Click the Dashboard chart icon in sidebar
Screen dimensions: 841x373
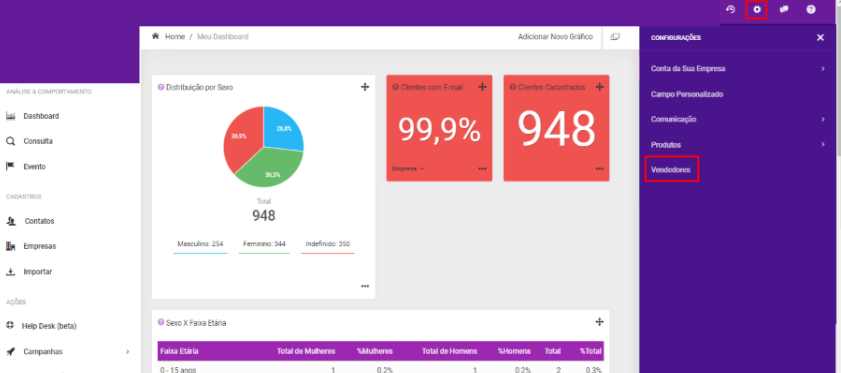pos(10,116)
